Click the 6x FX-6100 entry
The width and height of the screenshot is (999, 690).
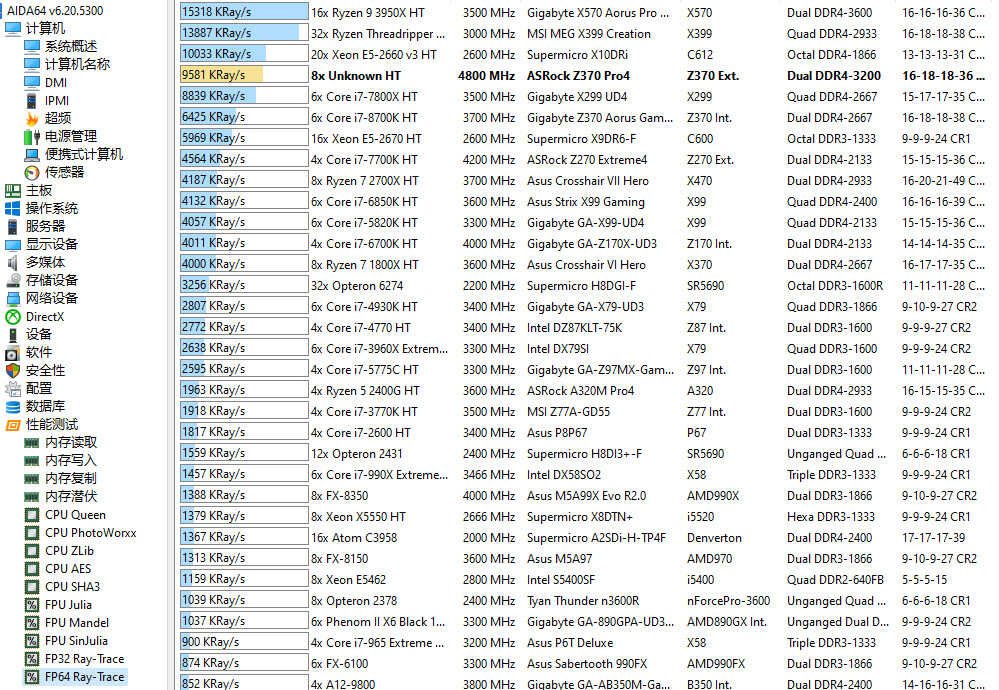tap(340, 664)
